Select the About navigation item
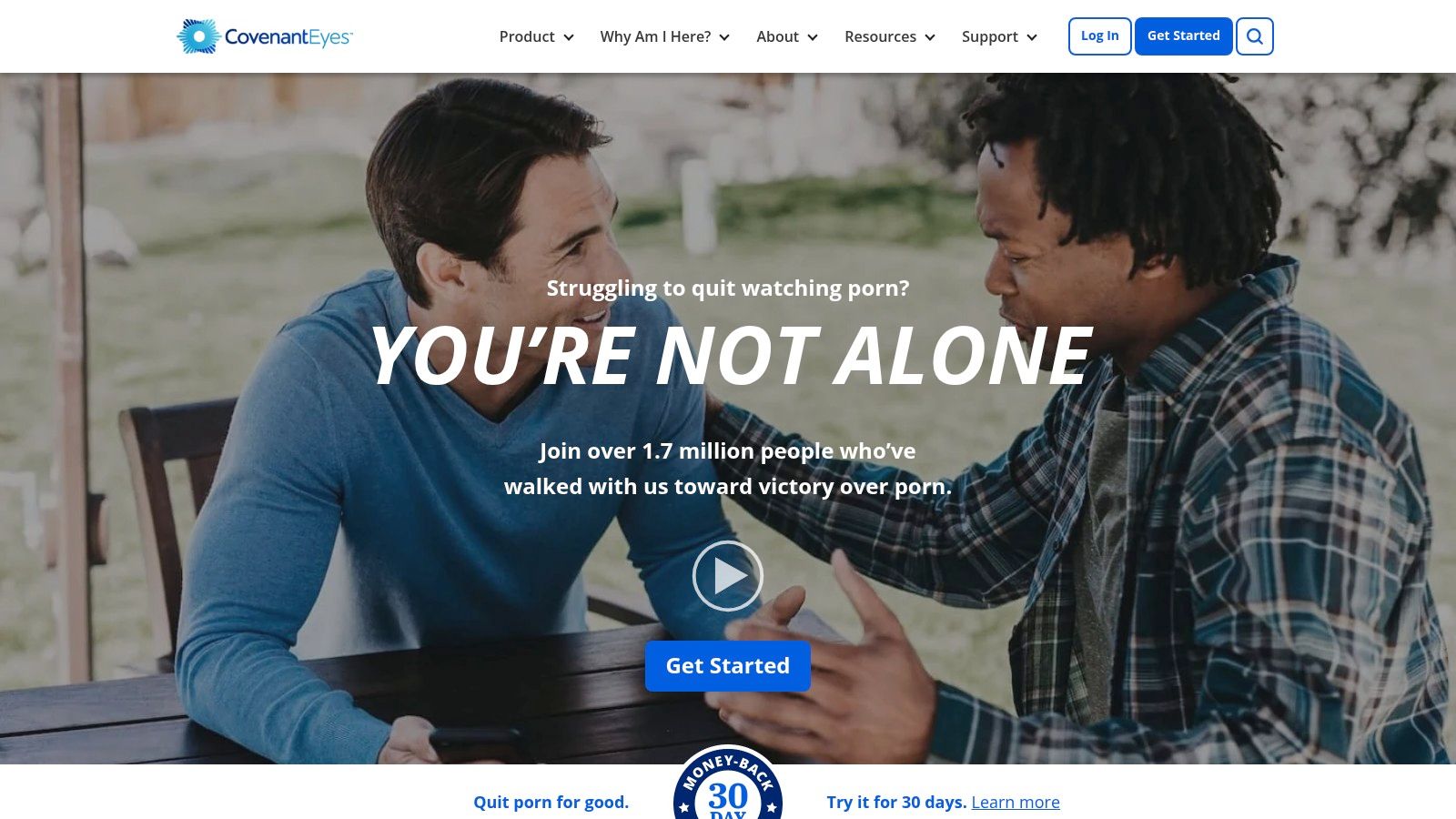 click(x=777, y=36)
